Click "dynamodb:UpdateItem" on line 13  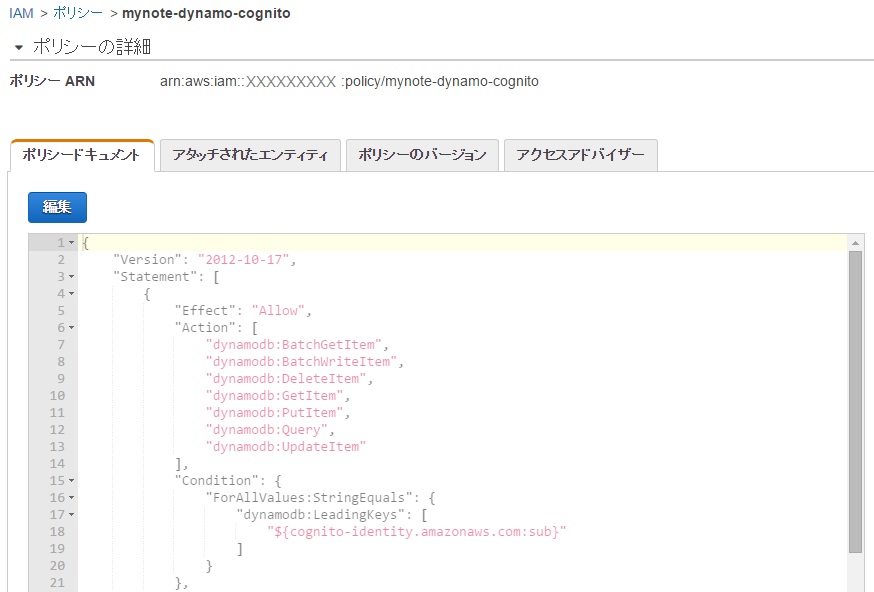pyautogui.click(x=285, y=447)
